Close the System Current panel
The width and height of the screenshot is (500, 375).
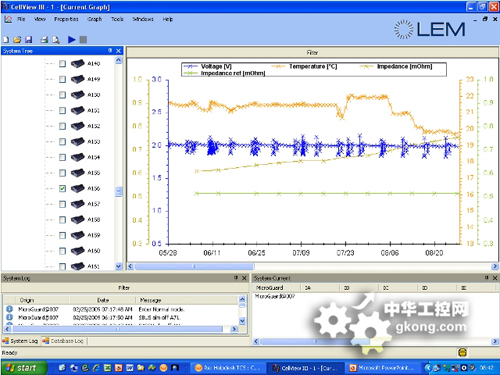495,278
